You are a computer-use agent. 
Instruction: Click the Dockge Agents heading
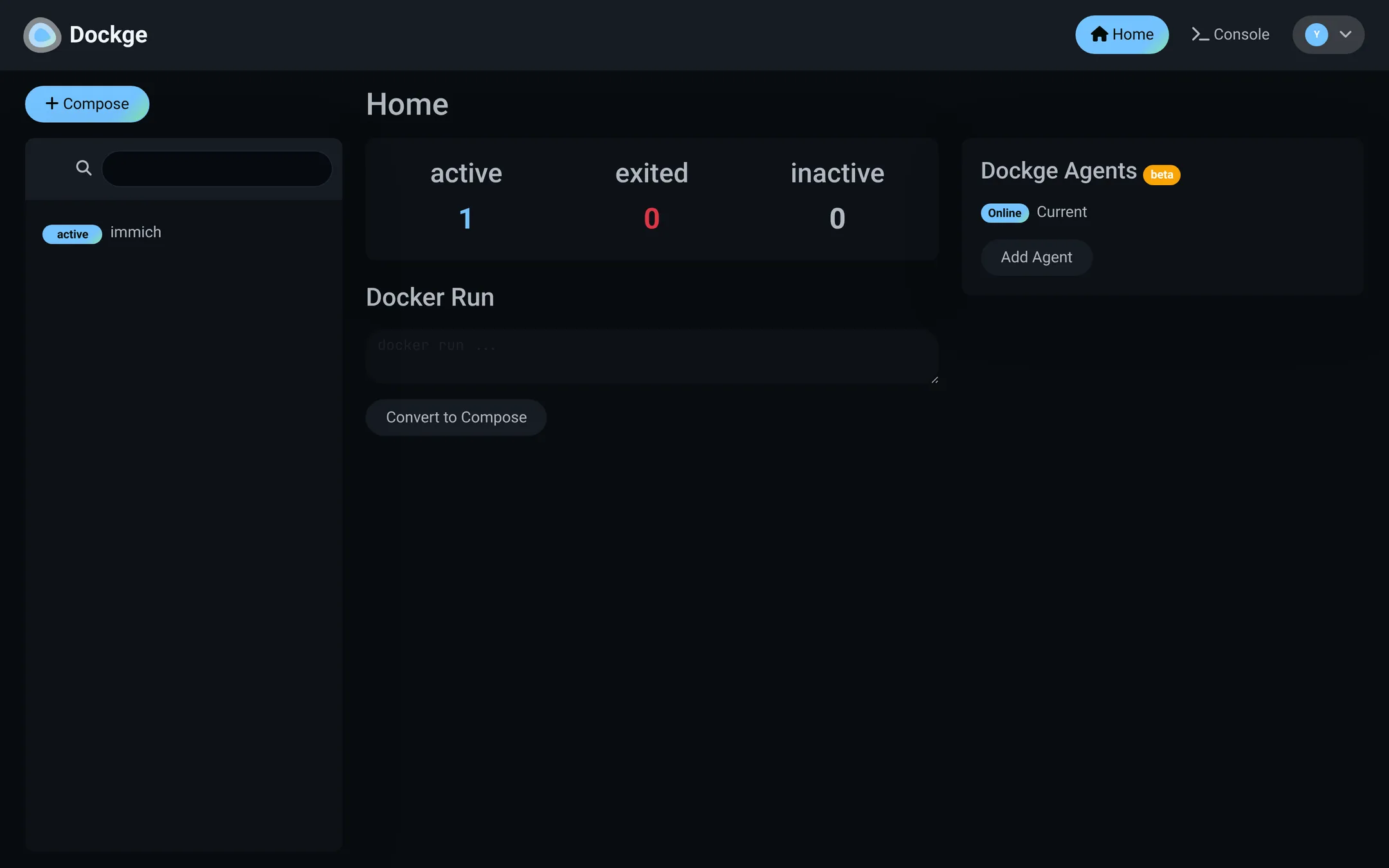click(x=1058, y=171)
